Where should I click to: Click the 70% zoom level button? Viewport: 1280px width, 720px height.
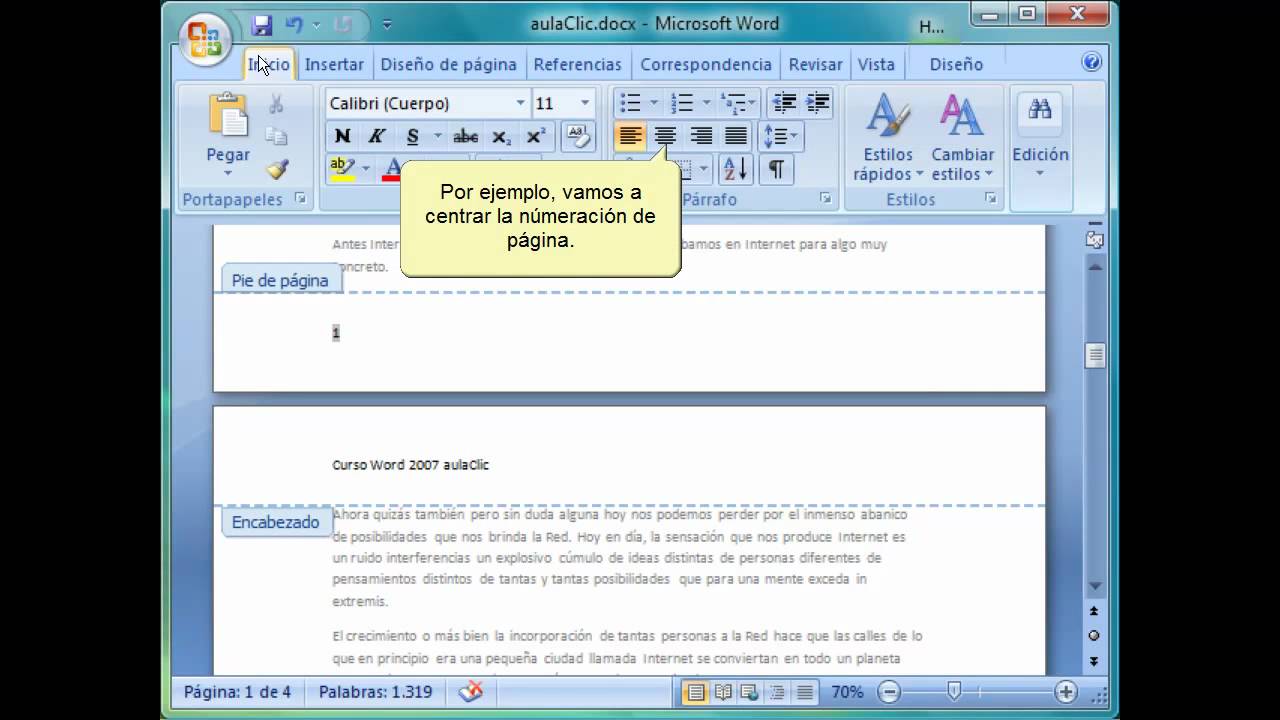tap(847, 691)
